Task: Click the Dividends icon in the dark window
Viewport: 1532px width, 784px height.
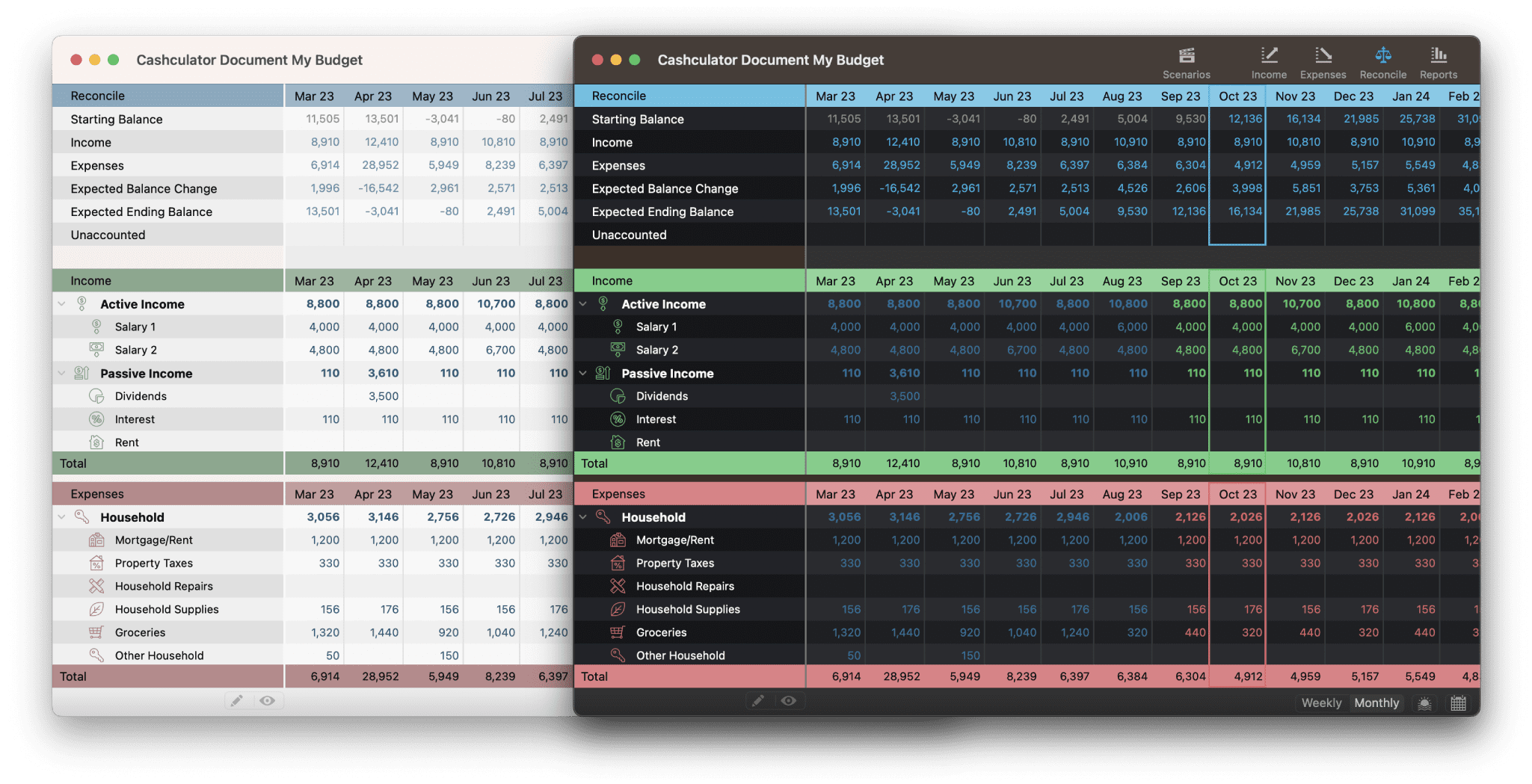Action: click(x=618, y=396)
